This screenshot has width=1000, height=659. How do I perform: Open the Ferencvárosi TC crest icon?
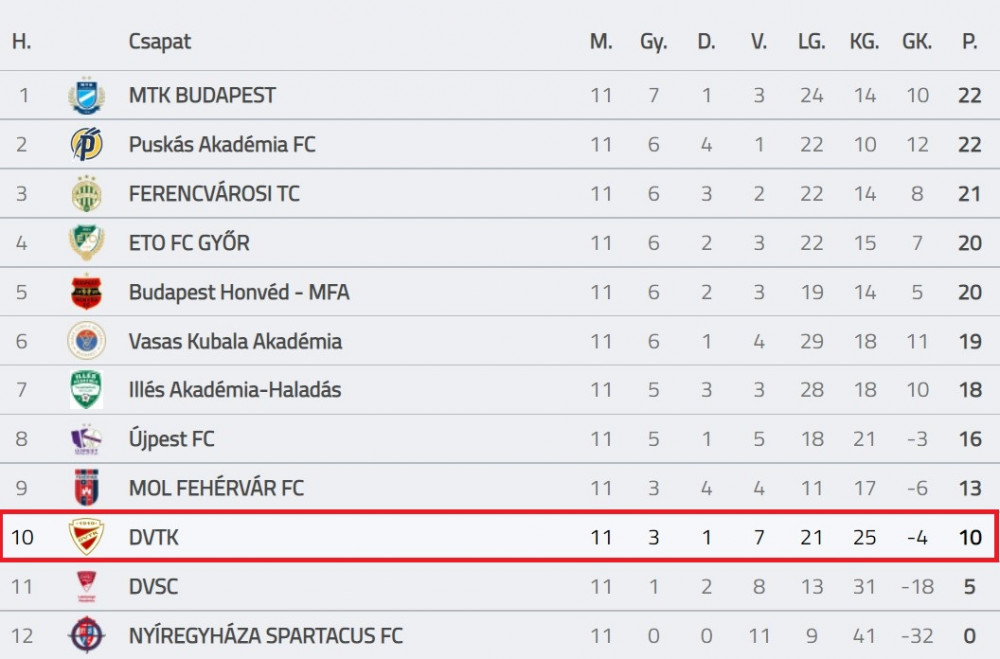point(86,194)
